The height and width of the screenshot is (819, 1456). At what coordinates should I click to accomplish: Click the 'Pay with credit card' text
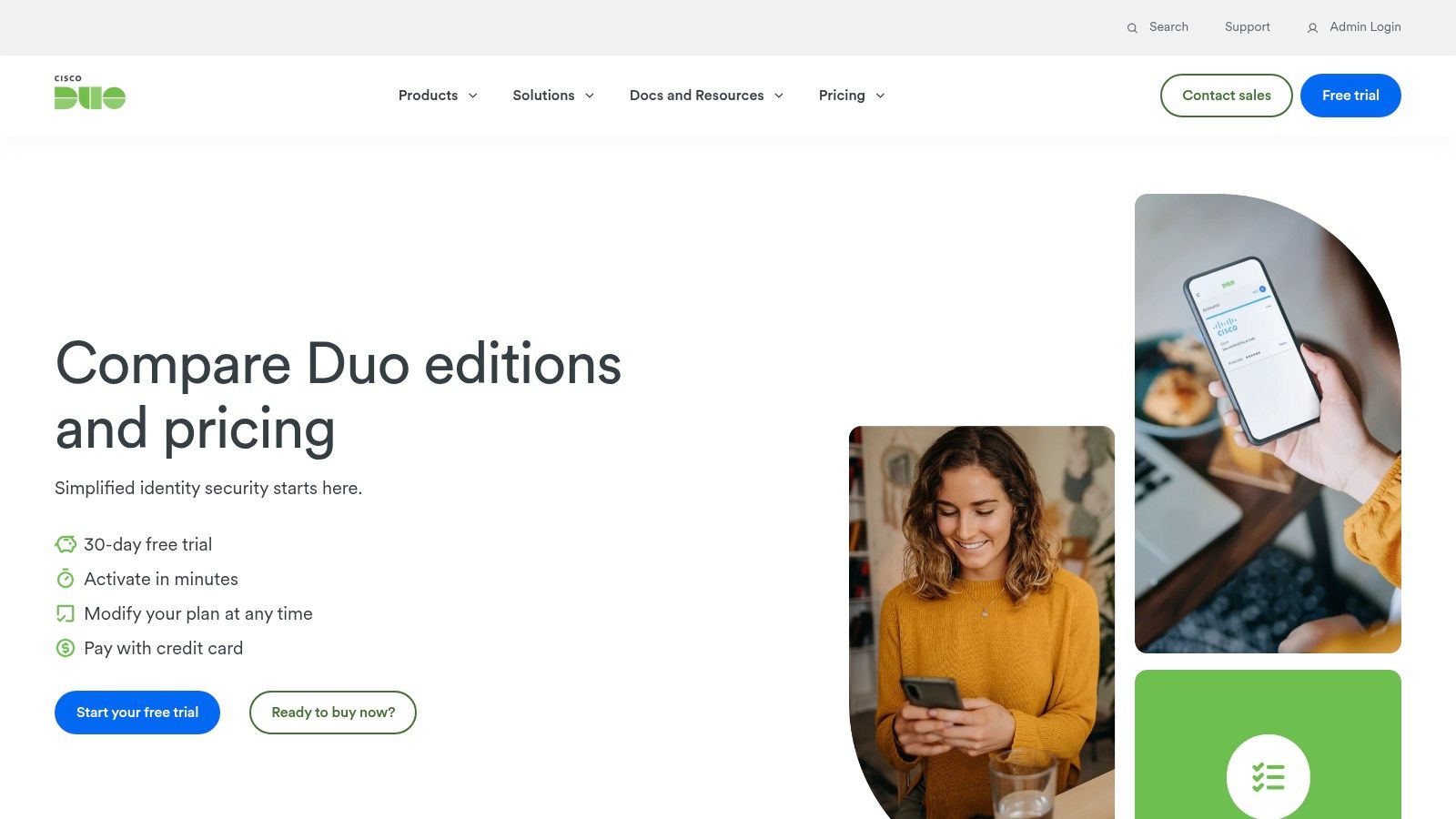164,648
